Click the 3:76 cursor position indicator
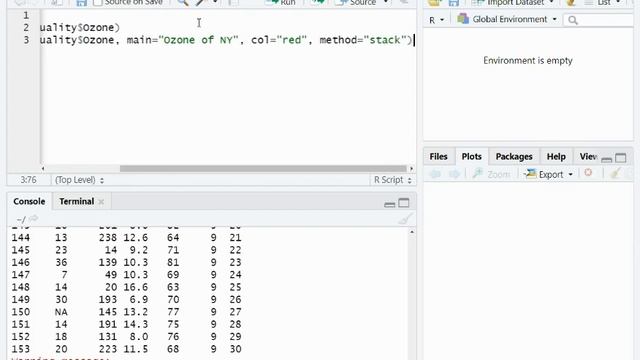 tap(28, 180)
